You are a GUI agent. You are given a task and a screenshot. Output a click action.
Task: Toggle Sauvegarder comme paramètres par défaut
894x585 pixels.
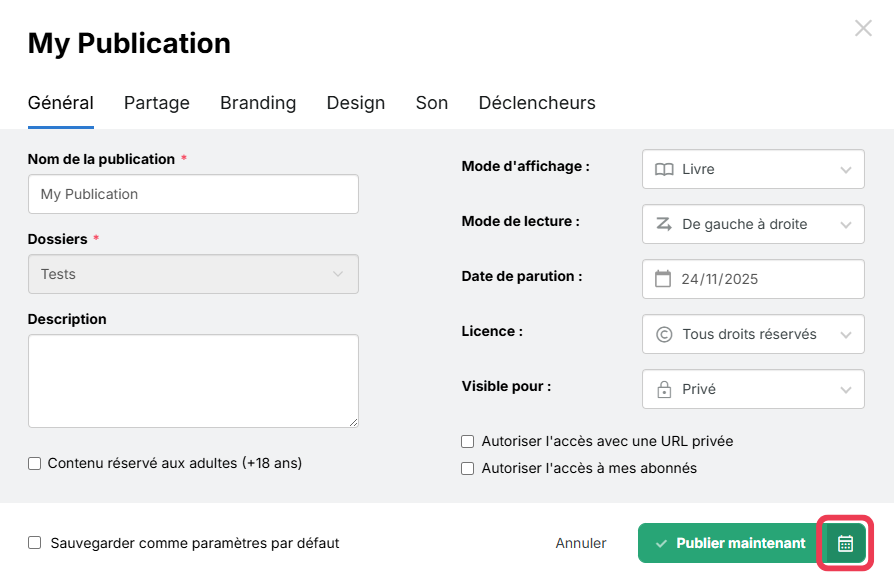click(35, 543)
